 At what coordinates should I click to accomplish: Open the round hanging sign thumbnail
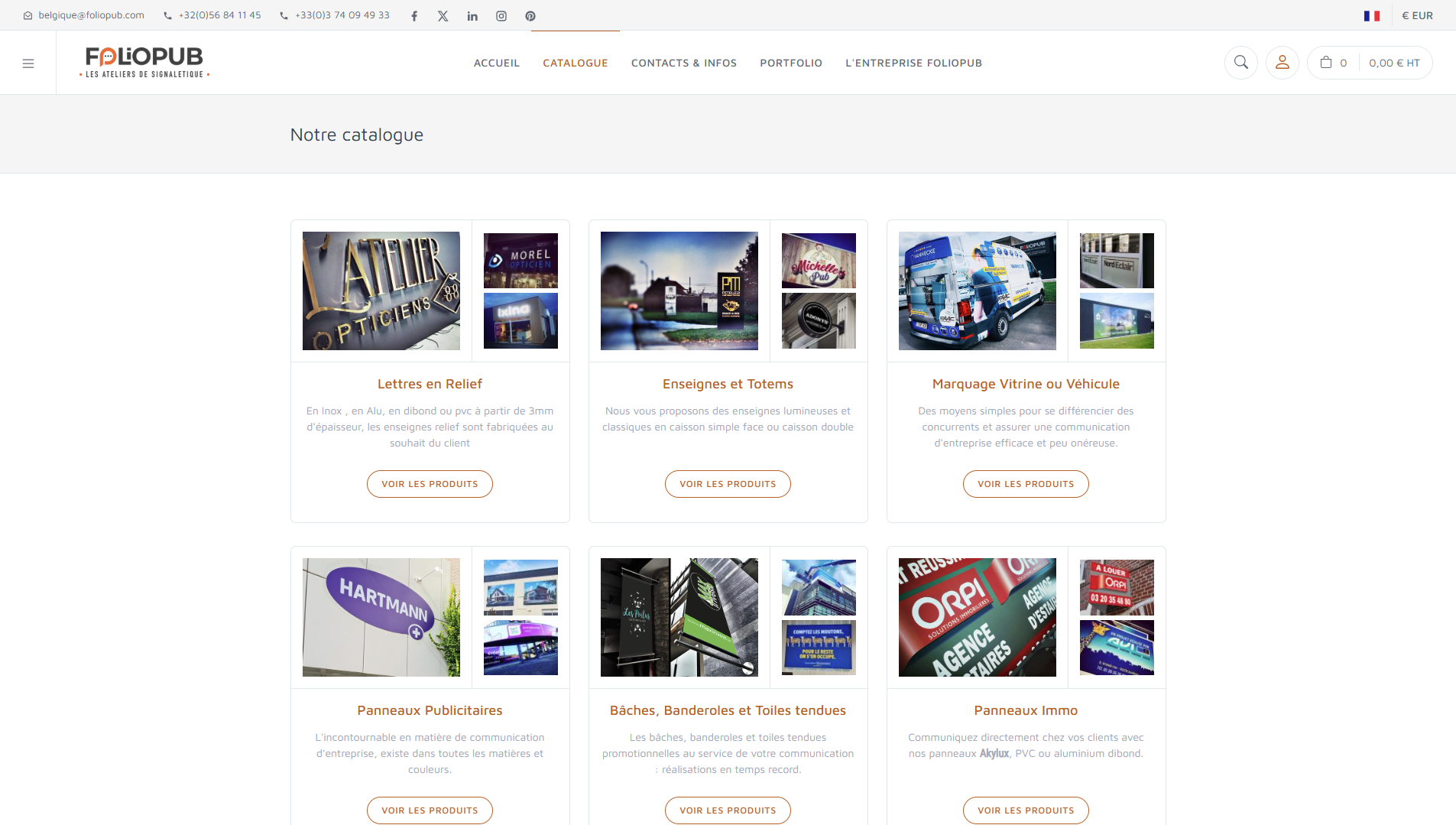click(x=819, y=321)
